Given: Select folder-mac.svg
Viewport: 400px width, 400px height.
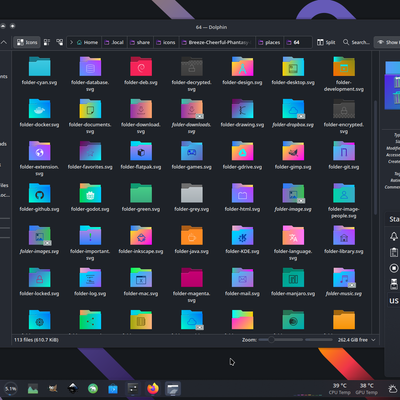Looking at the screenshot, I should 141,282.
